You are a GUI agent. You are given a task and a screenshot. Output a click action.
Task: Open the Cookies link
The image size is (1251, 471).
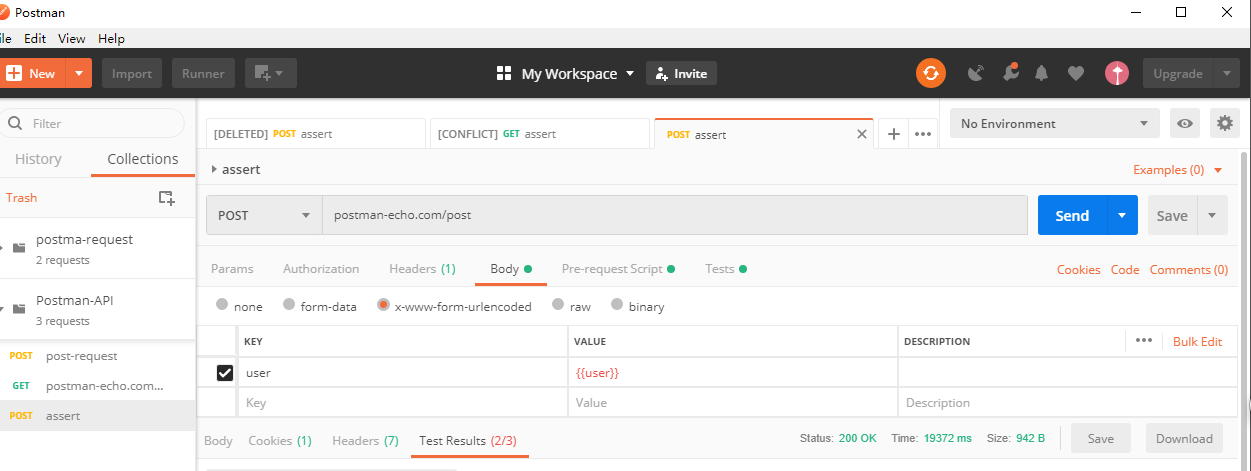(1078, 270)
